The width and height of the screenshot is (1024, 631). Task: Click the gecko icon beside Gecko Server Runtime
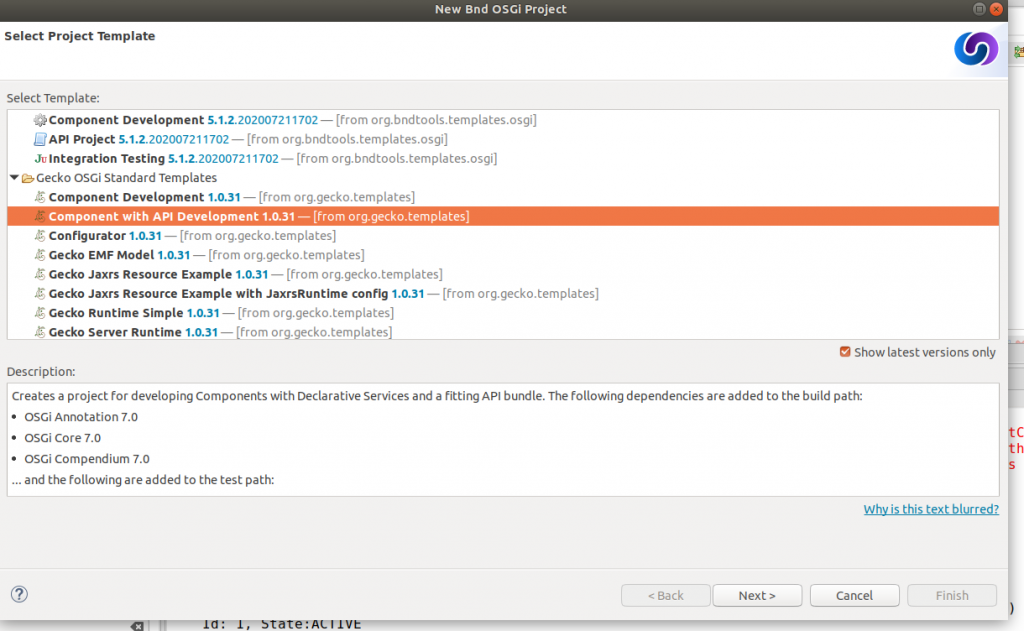point(40,332)
